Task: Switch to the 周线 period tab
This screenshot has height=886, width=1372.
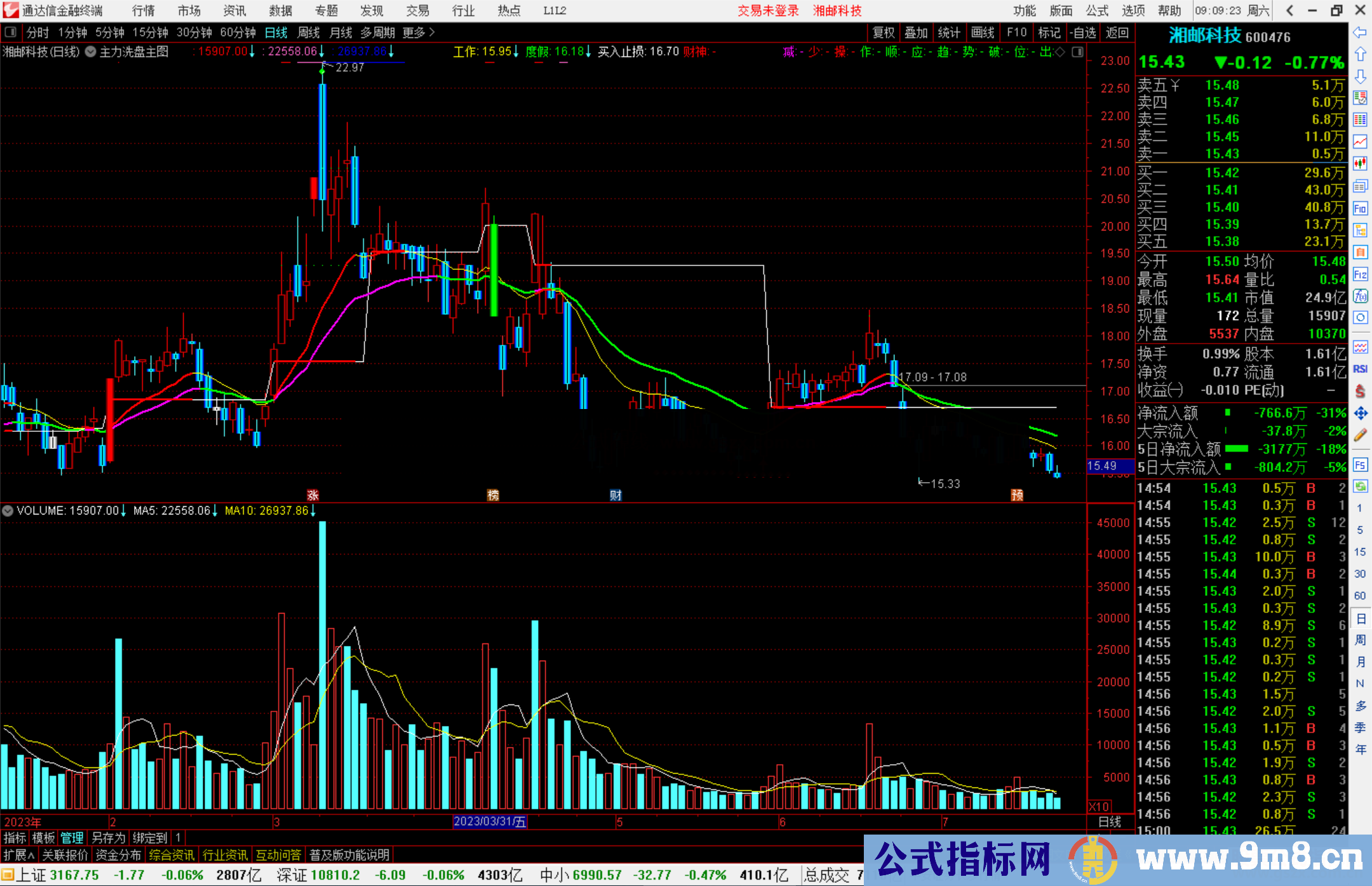Action: point(309,32)
